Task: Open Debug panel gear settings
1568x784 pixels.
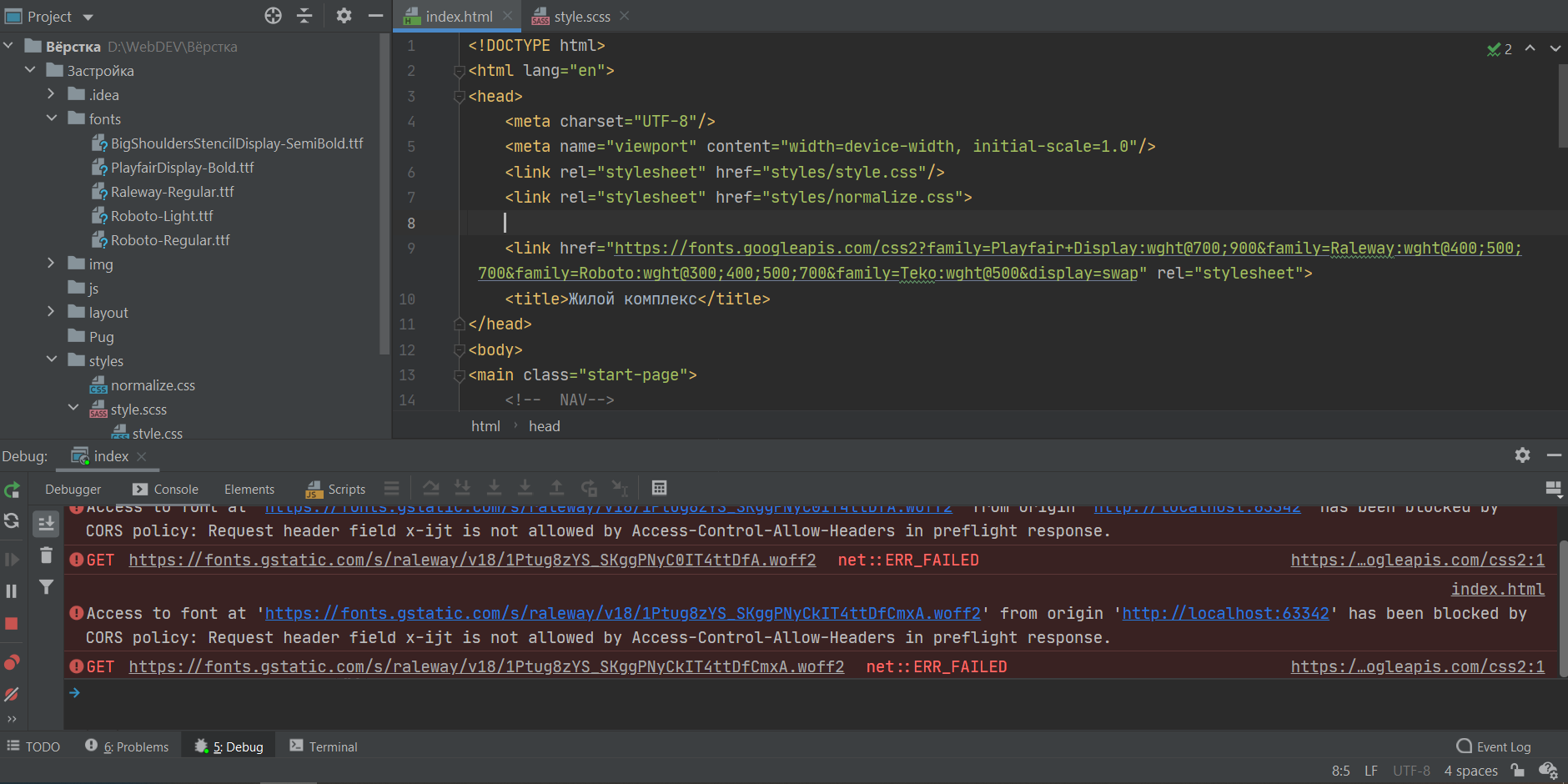Action: tap(1522, 455)
